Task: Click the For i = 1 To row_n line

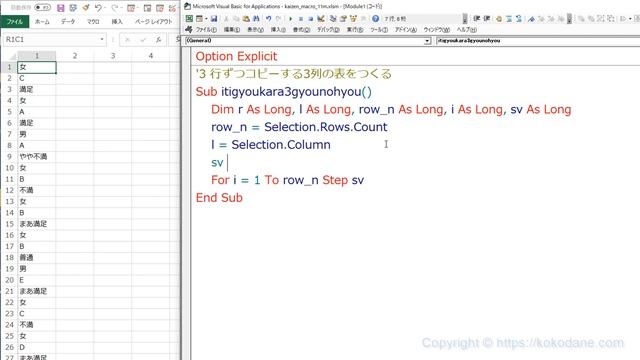Action: pyautogui.click(x=287, y=180)
